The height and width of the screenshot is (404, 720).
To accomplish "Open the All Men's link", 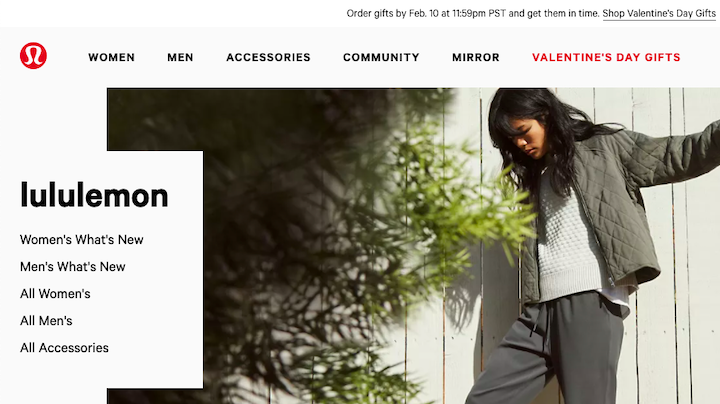I will (x=46, y=321).
